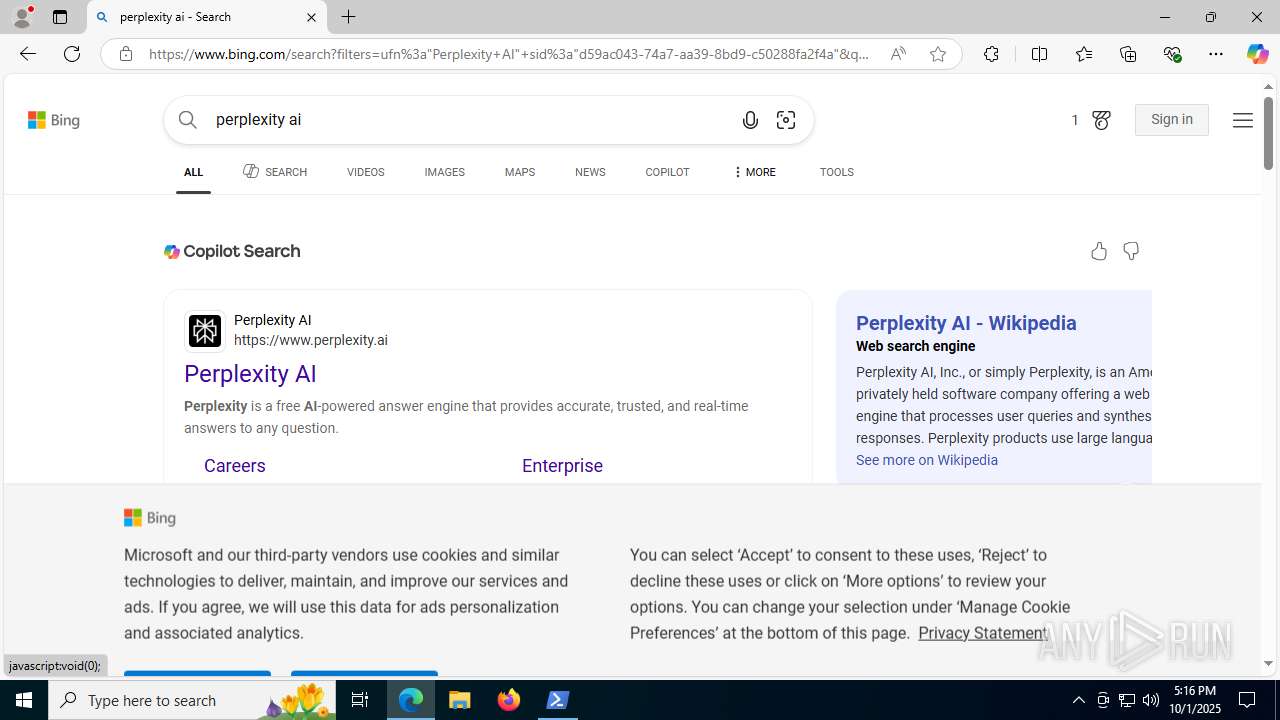Refresh the Bing search page
This screenshot has width=1280, height=720.
[x=72, y=54]
